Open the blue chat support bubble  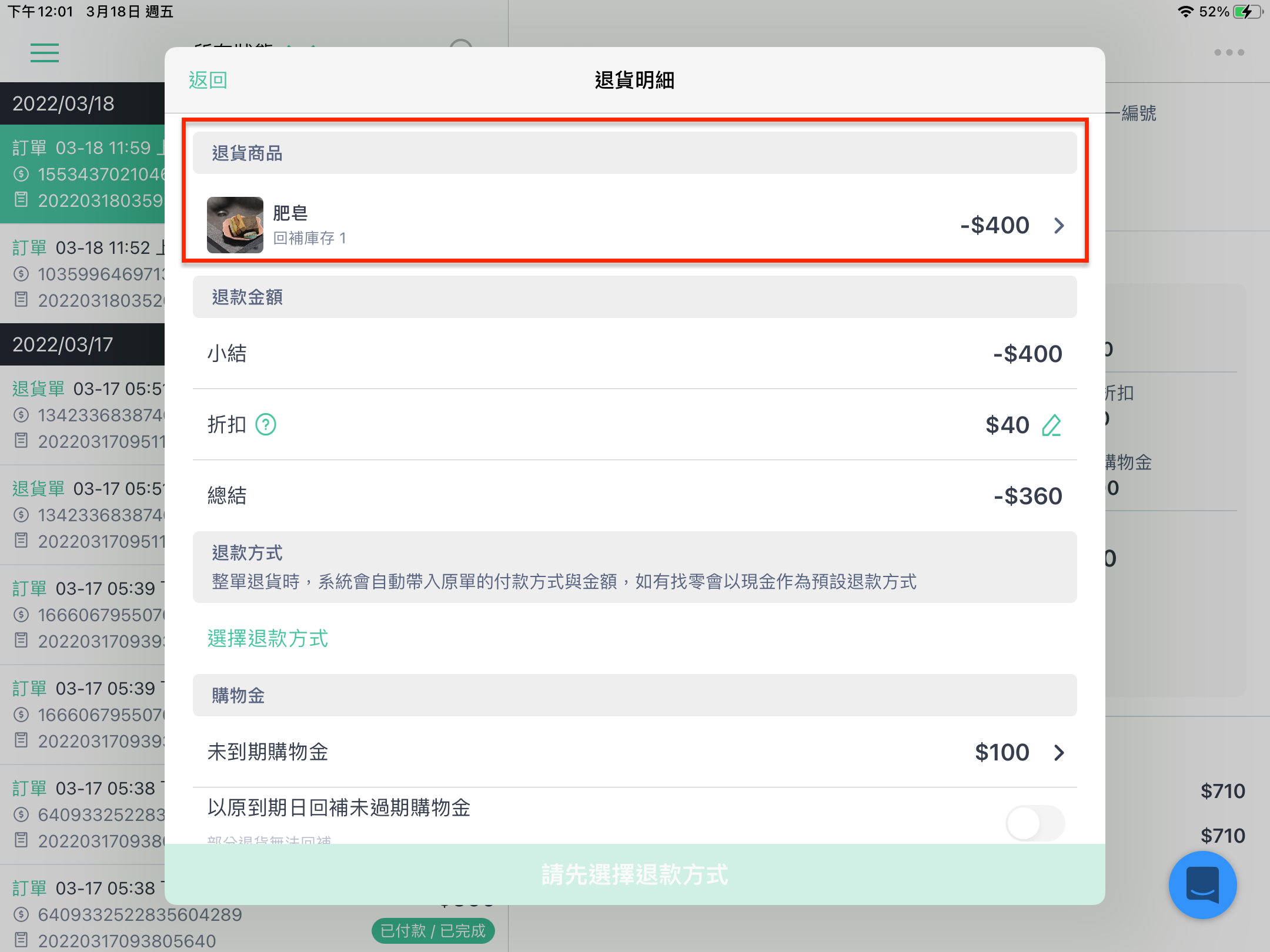pyautogui.click(x=1202, y=885)
